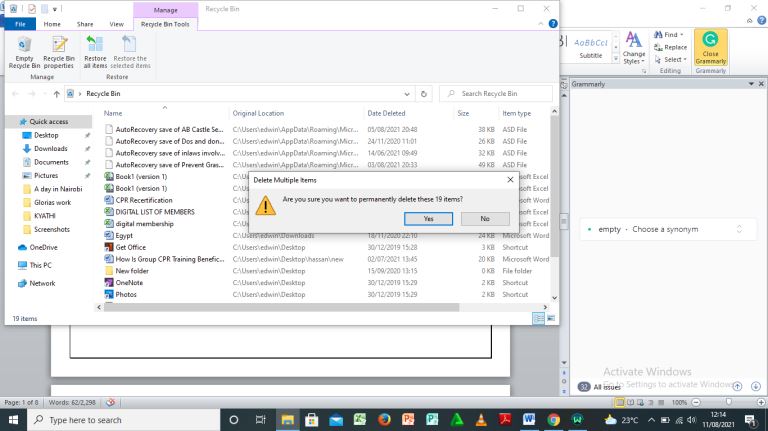This screenshot has width=768, height=431.
Task: Select This PC in navigation pane
Action: click(40, 265)
